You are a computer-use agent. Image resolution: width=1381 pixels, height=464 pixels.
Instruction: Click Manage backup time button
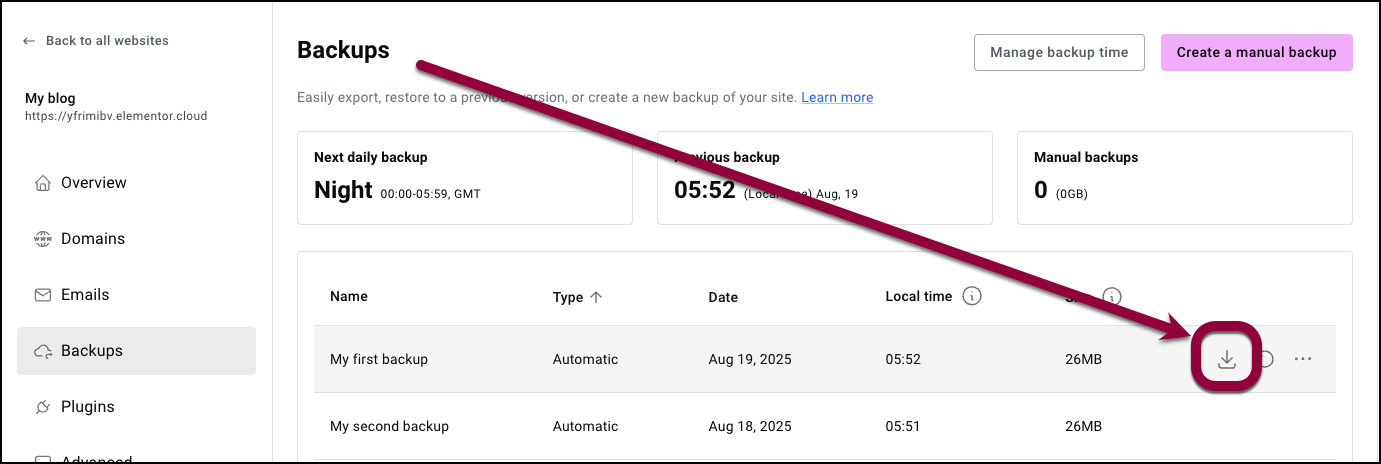point(1059,53)
